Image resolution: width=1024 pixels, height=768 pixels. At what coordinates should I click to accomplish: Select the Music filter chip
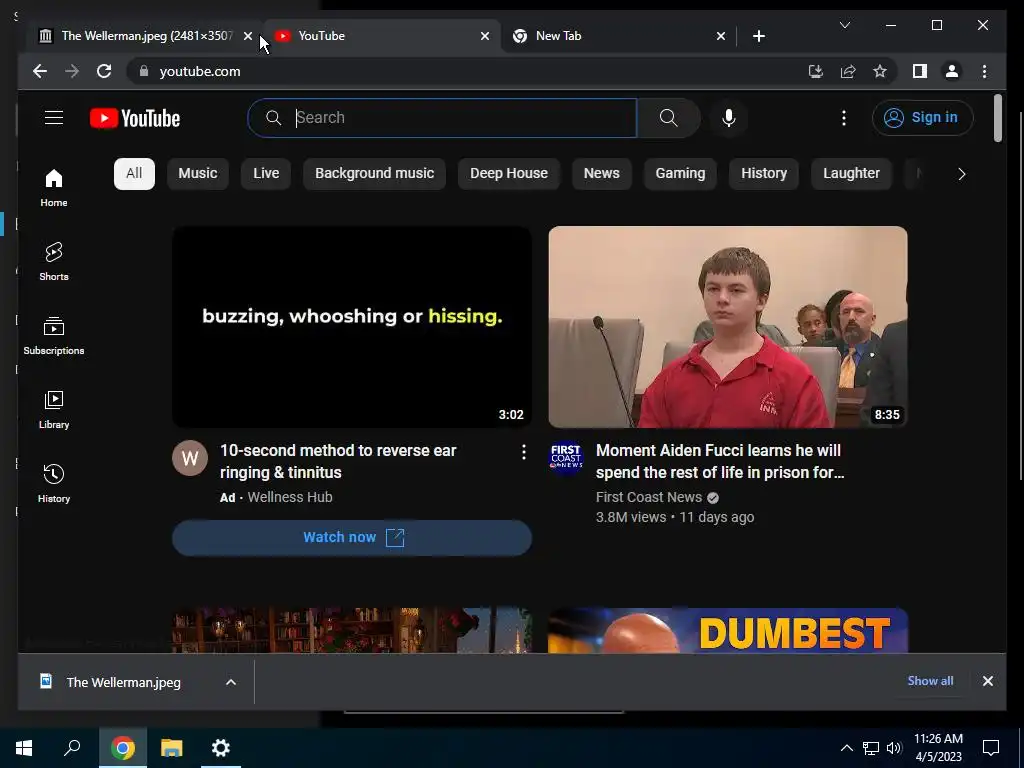(198, 174)
